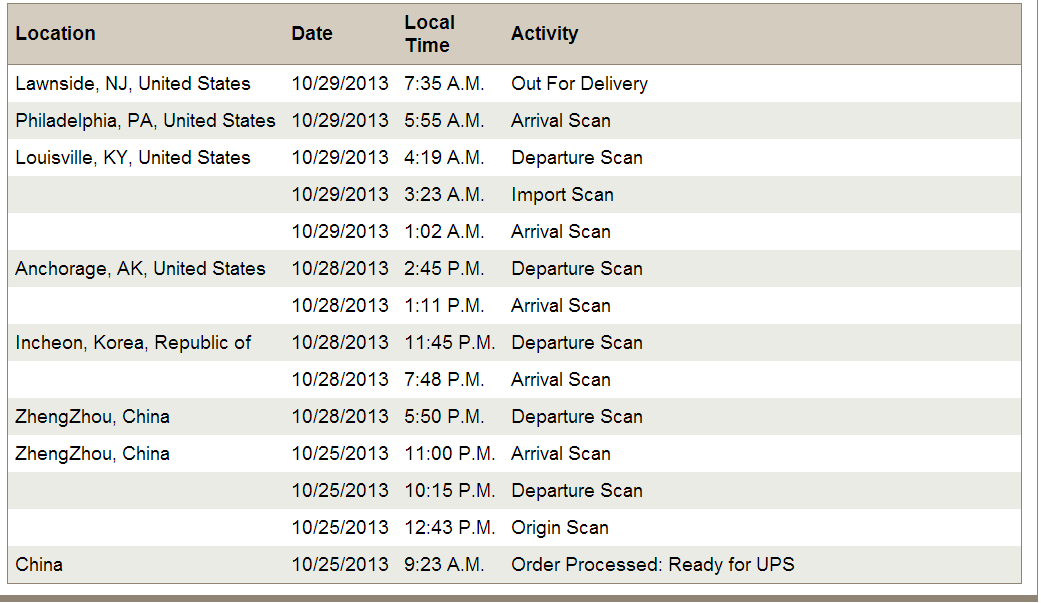Click the Origin Scan activity entry

559,528
